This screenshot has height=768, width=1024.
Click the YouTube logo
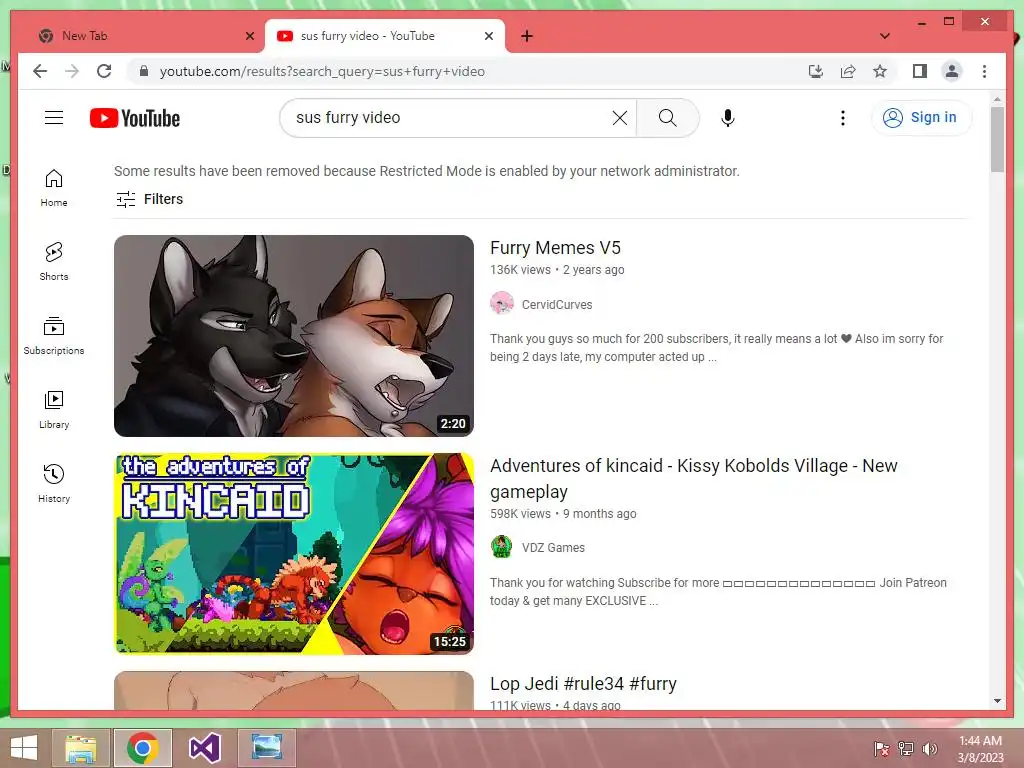tap(135, 118)
